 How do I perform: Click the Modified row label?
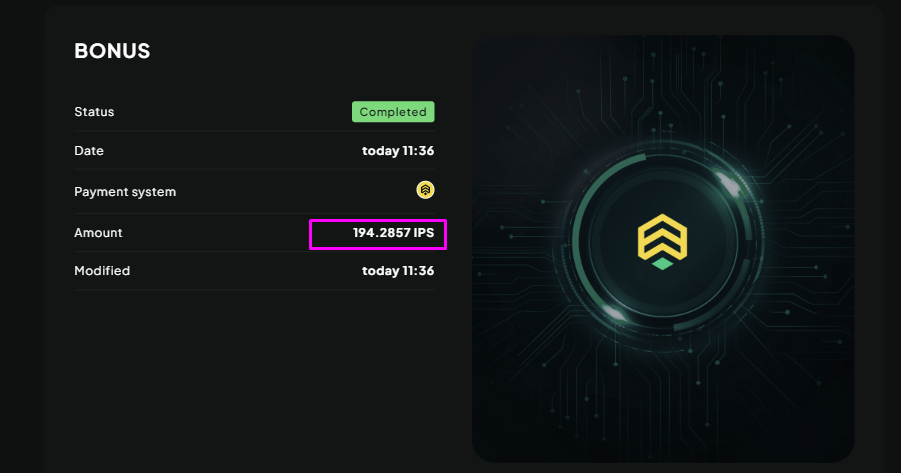102,271
